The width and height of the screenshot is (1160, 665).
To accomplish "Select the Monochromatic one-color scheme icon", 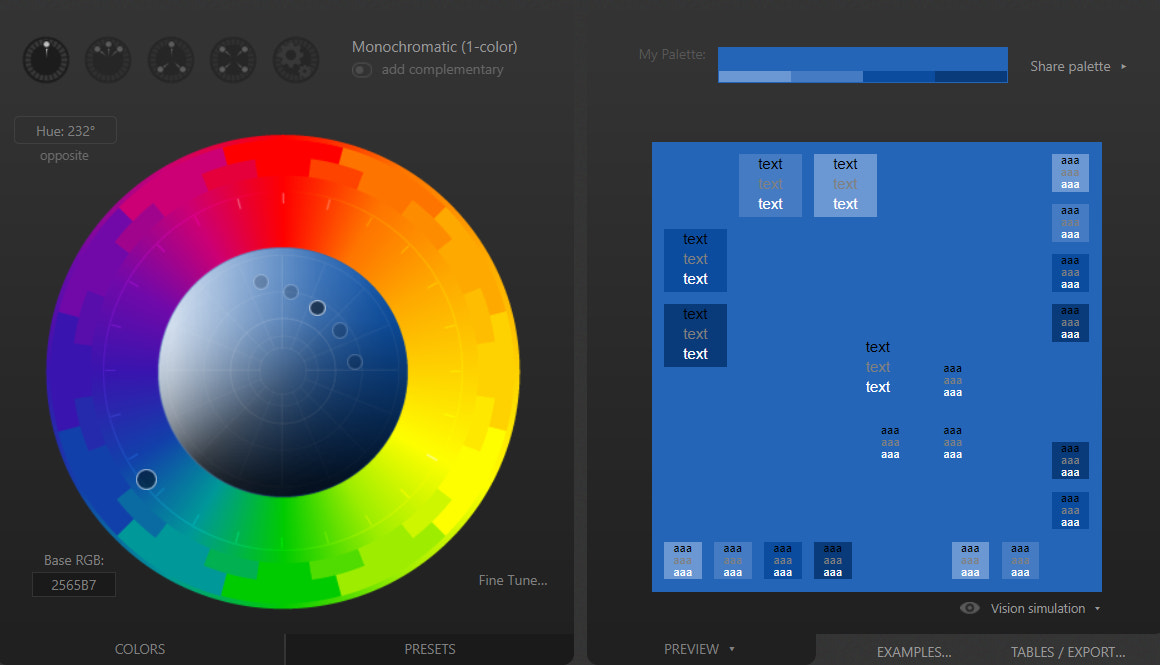I will click(46, 60).
